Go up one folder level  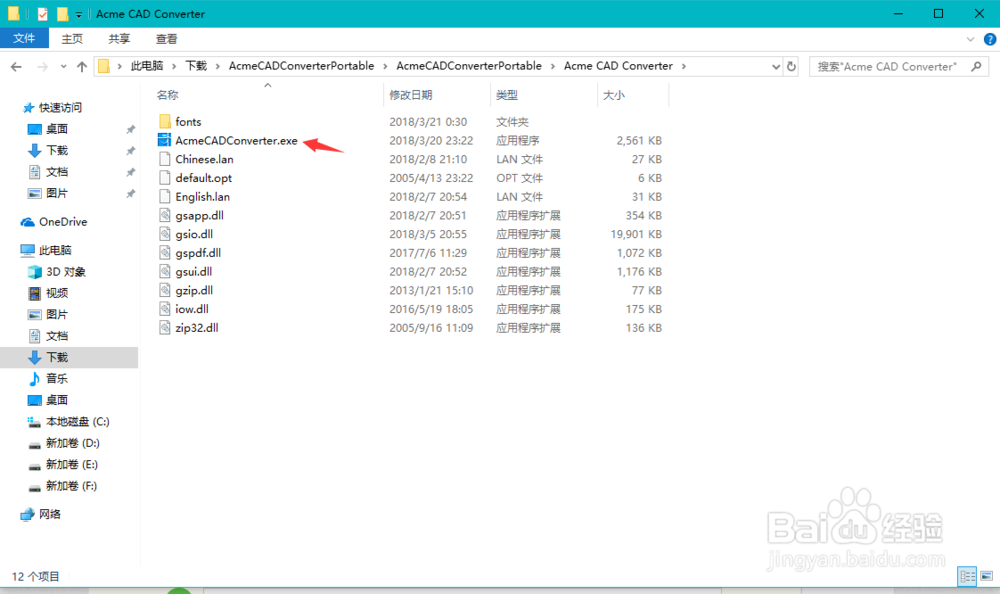pos(82,66)
